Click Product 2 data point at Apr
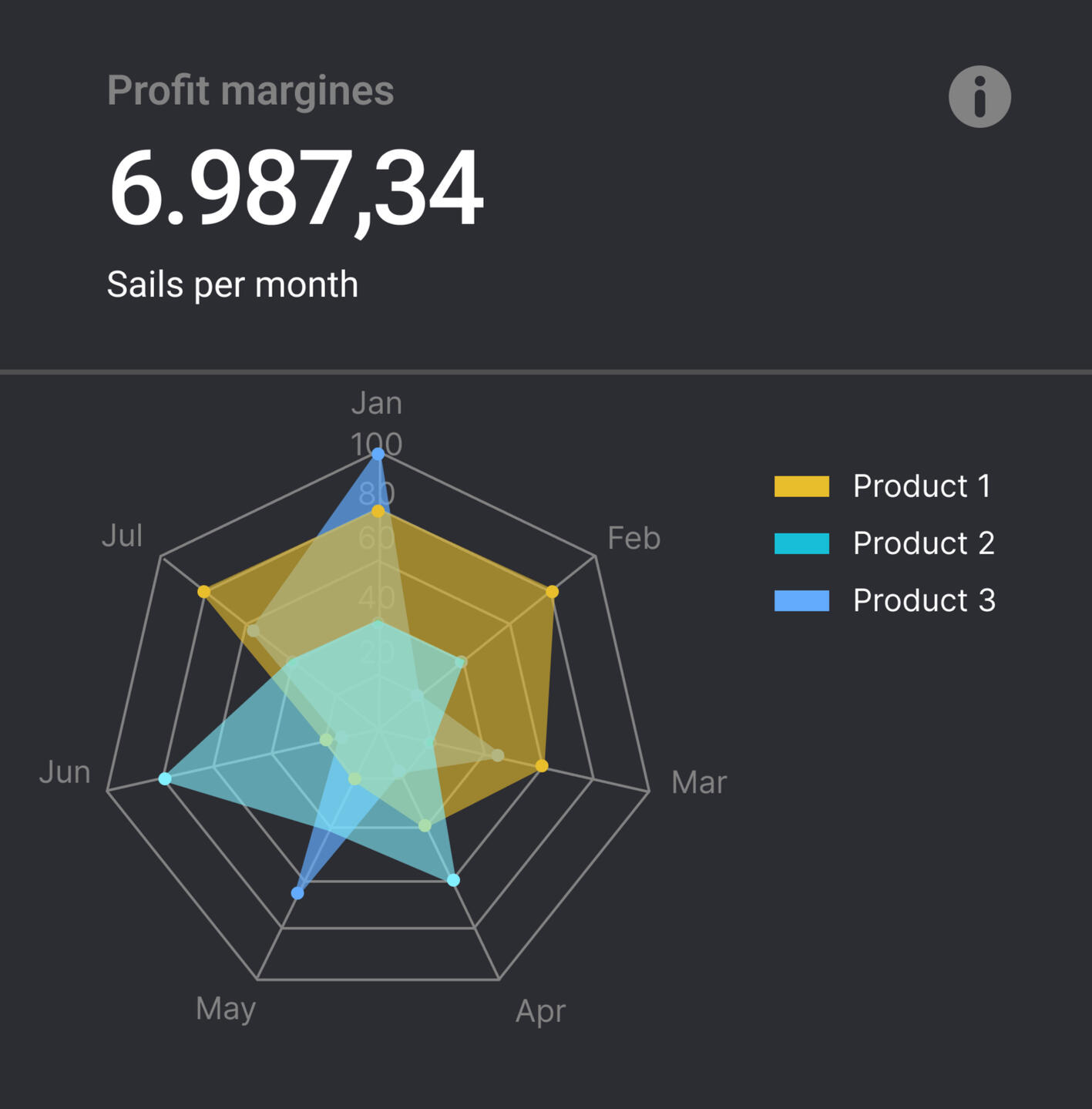Viewport: 1092px width, 1109px height. coord(454,880)
